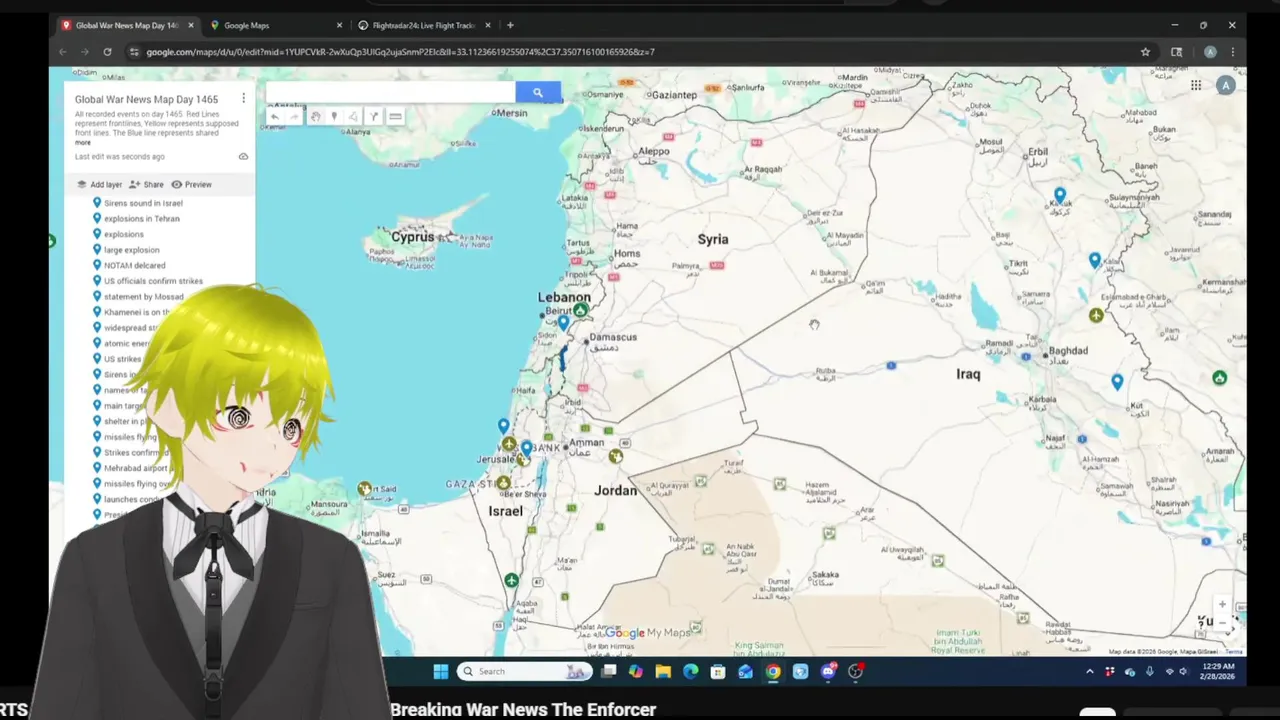This screenshot has height=720, width=1280.
Task: Click the taskbar microphone icon
Action: click(1150, 672)
